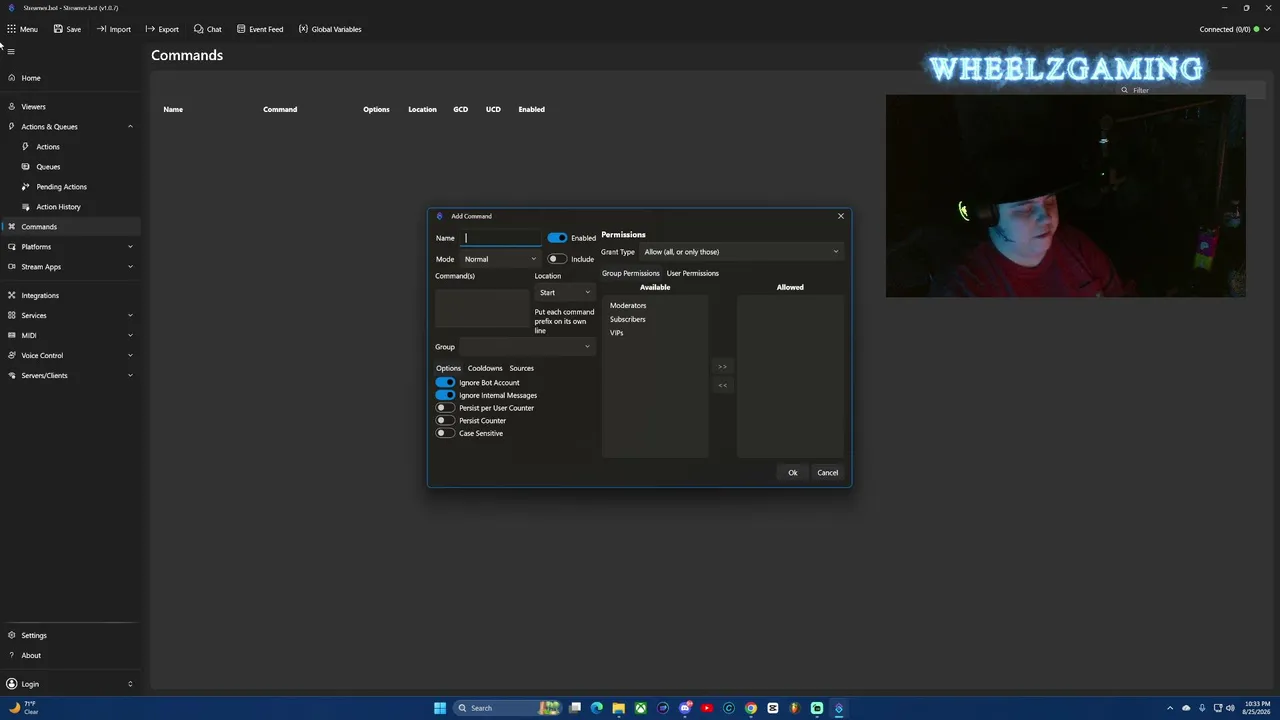
Task: Click the Save toolbar button
Action: pyautogui.click(x=67, y=29)
